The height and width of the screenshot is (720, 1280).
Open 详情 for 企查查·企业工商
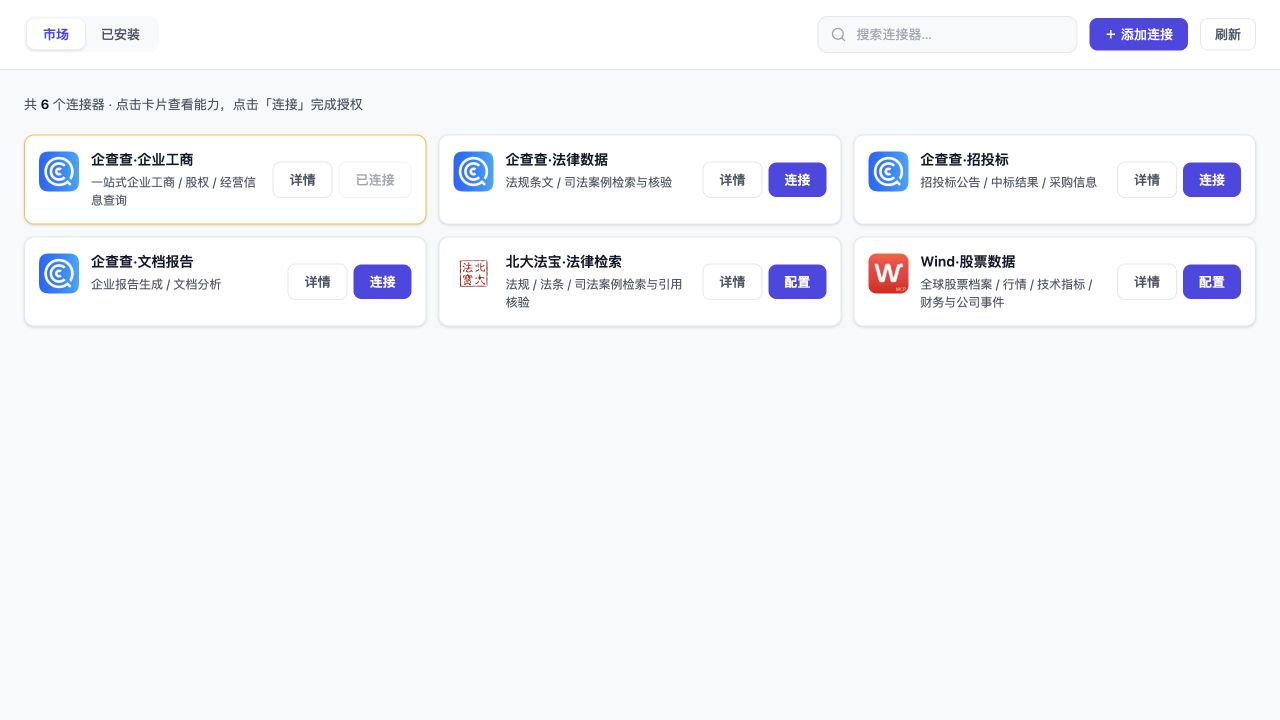(x=303, y=180)
